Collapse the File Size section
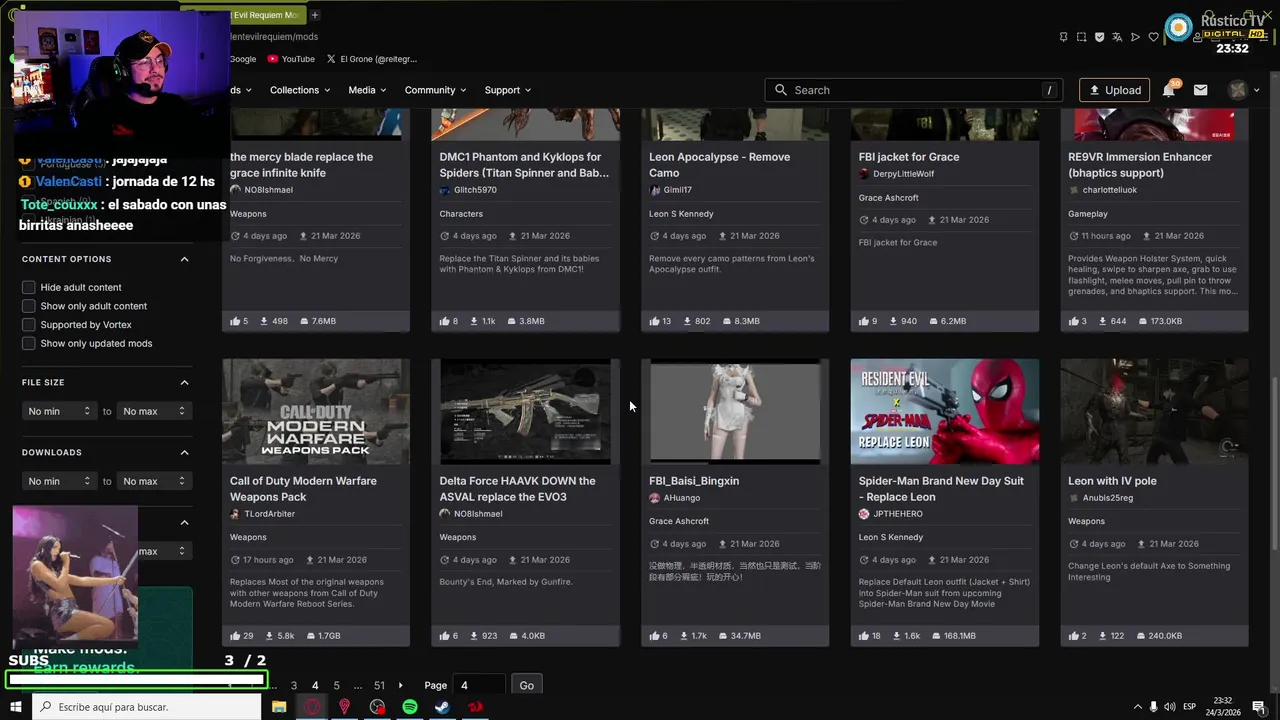 click(184, 382)
